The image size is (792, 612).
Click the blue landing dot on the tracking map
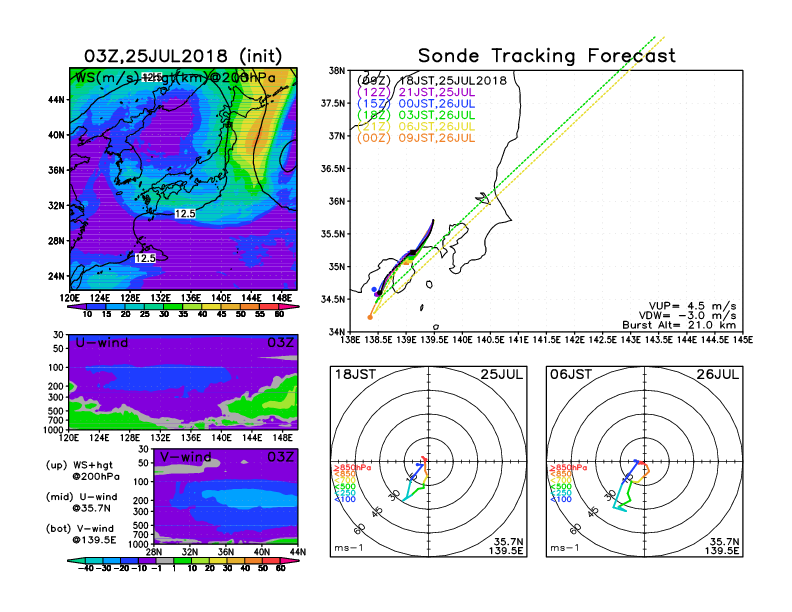[x=374, y=289]
